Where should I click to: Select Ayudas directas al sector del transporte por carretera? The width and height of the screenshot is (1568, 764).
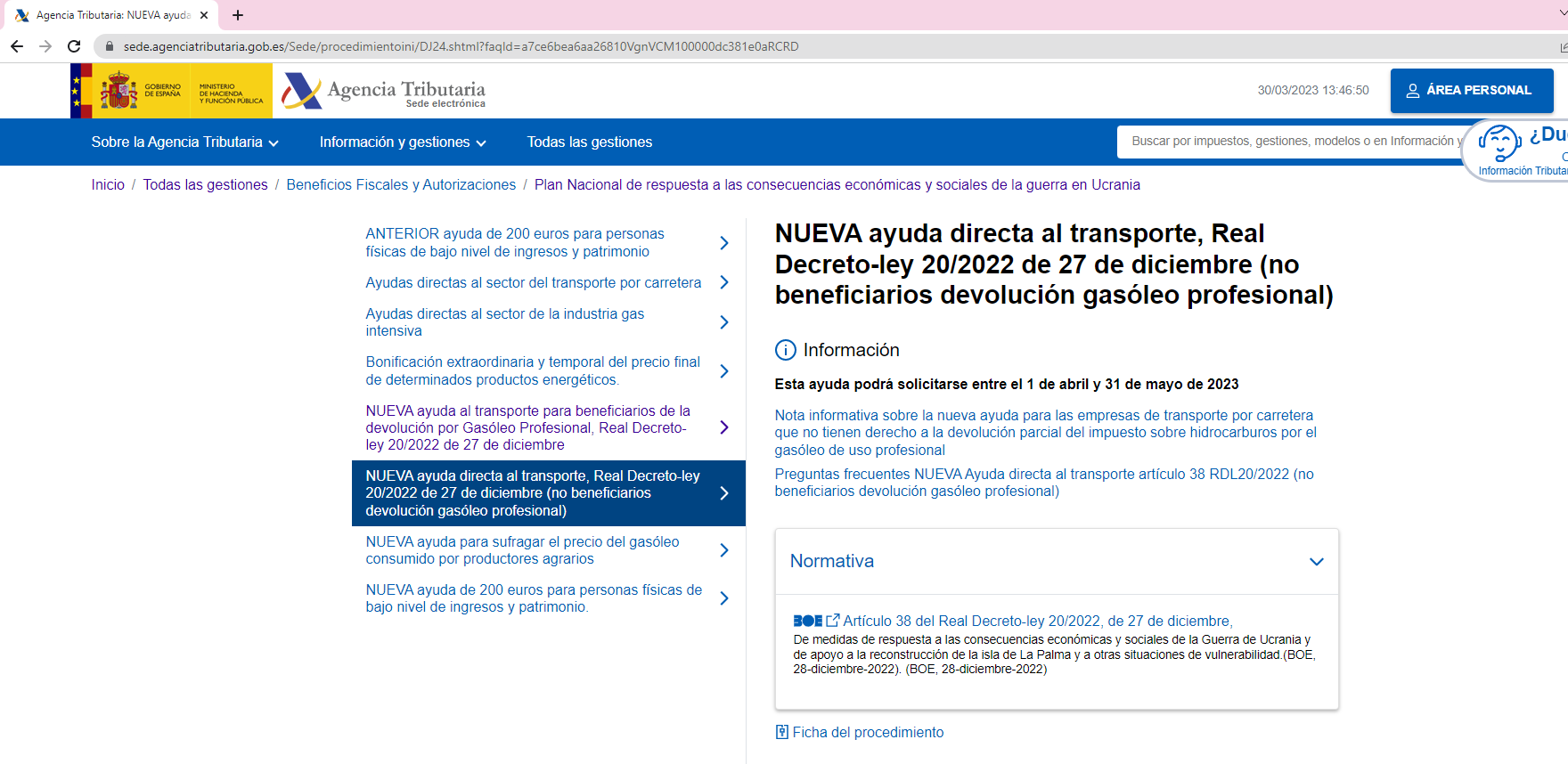[533, 282]
